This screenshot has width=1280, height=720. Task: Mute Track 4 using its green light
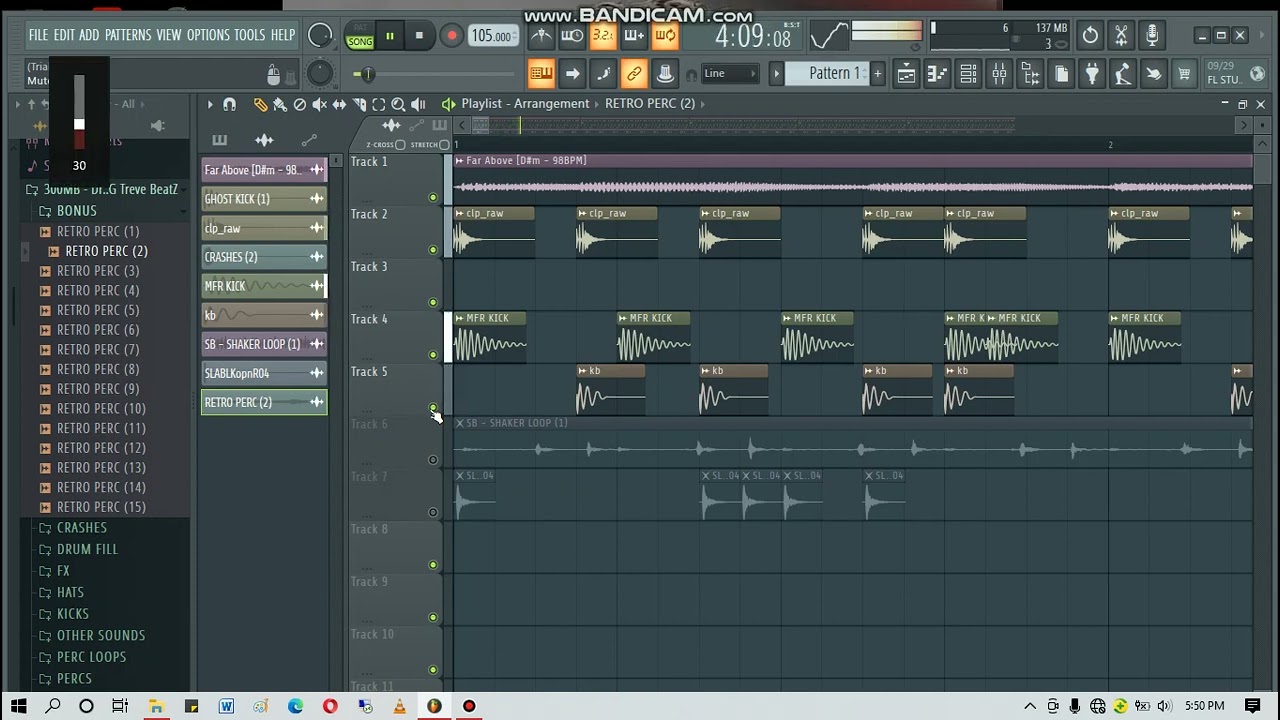click(x=433, y=355)
